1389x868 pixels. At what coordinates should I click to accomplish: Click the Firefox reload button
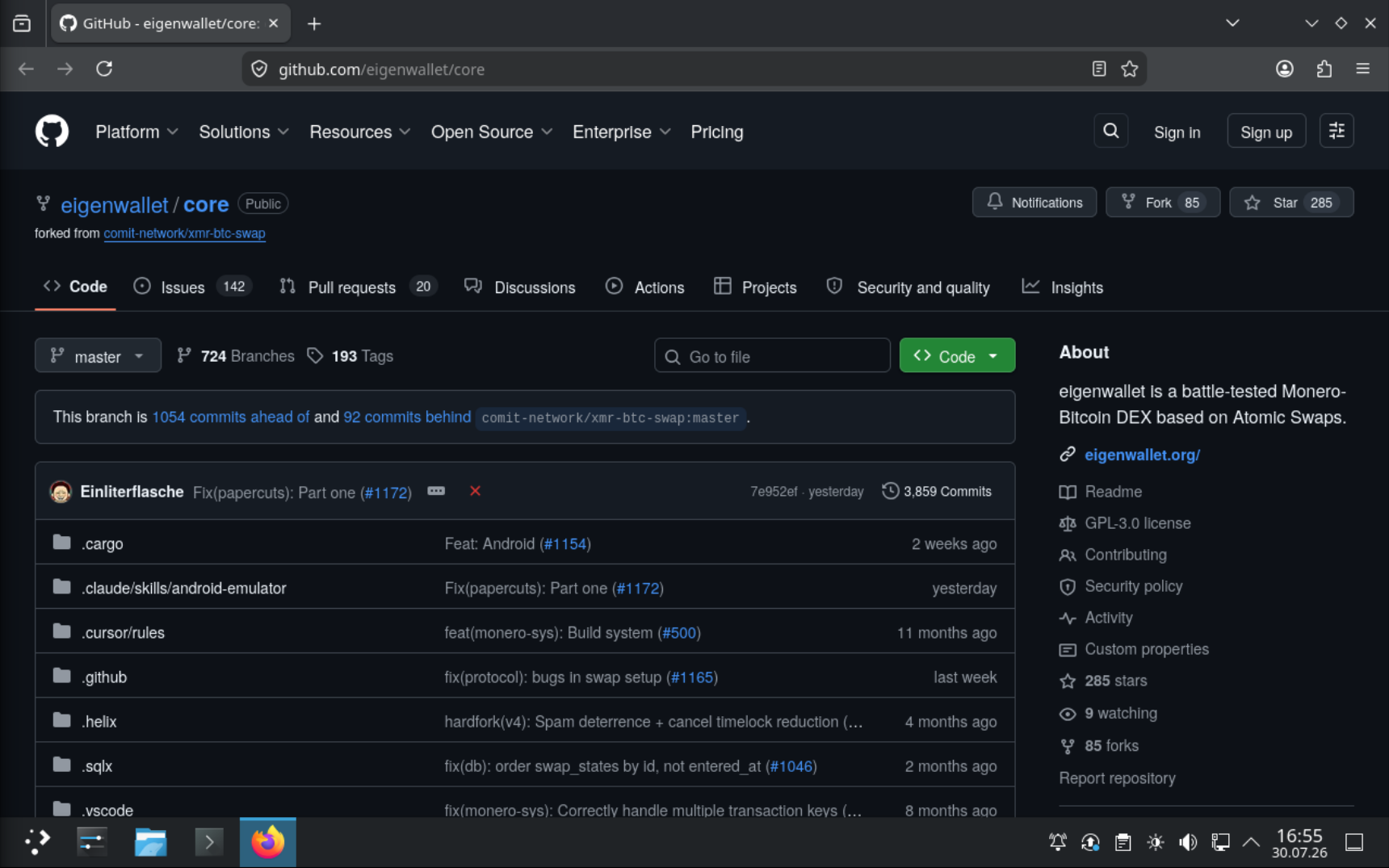coord(104,69)
